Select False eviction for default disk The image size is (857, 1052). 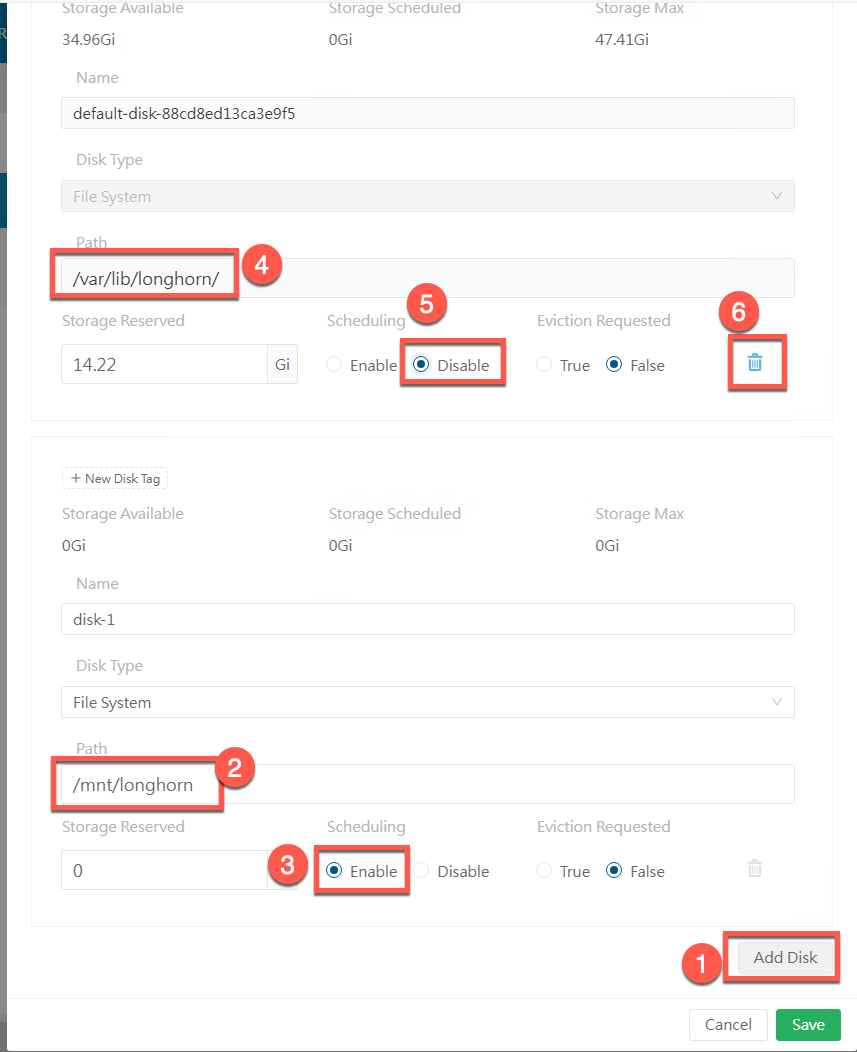tap(615, 366)
